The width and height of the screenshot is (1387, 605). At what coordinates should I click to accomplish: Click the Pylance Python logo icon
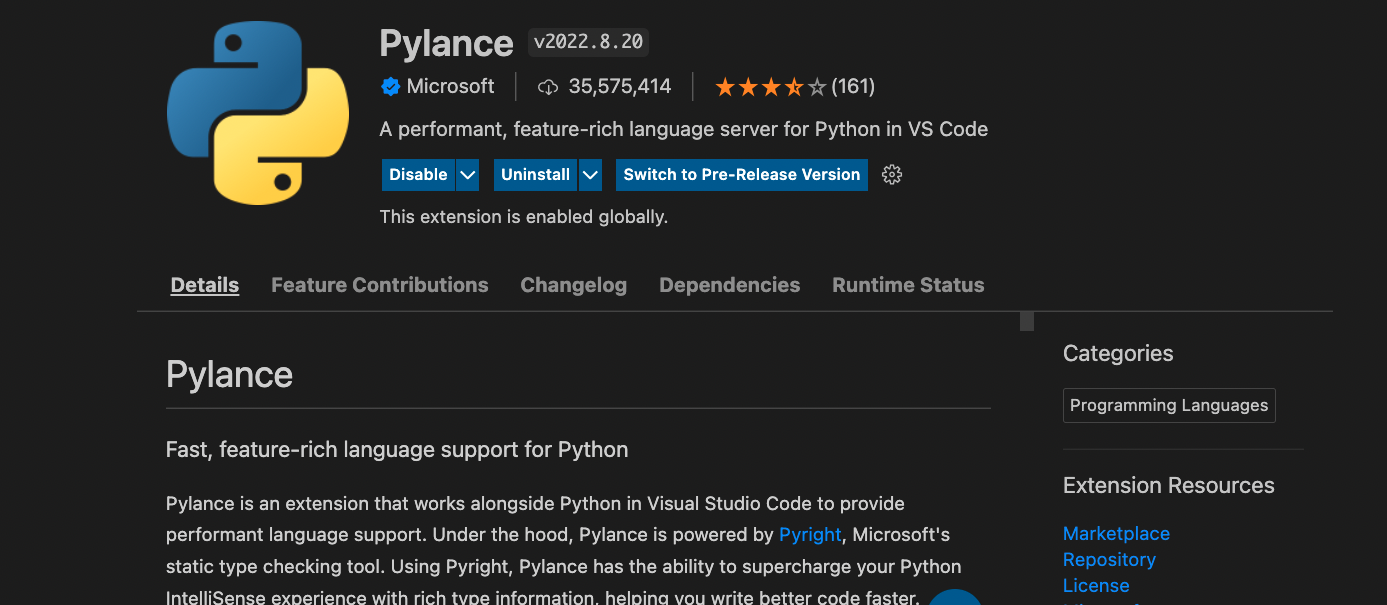pos(258,112)
